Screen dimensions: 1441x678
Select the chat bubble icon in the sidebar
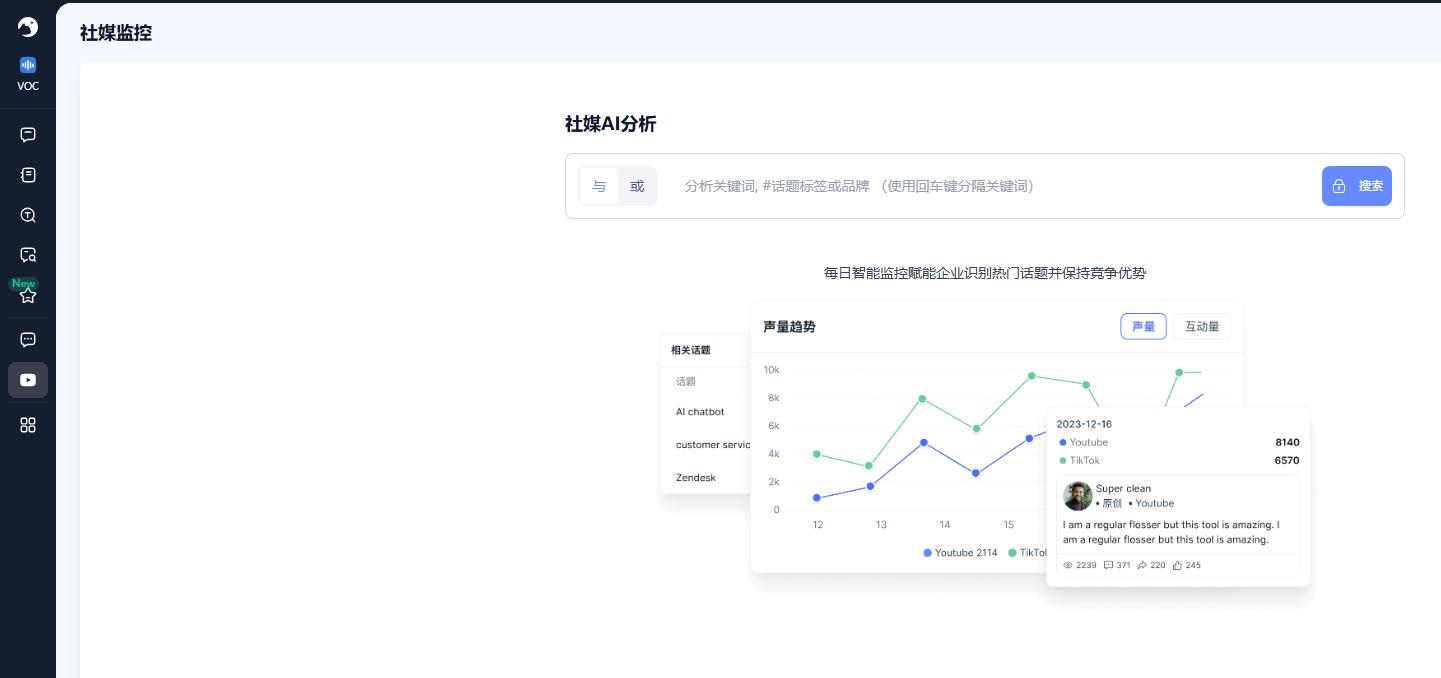coord(28,135)
